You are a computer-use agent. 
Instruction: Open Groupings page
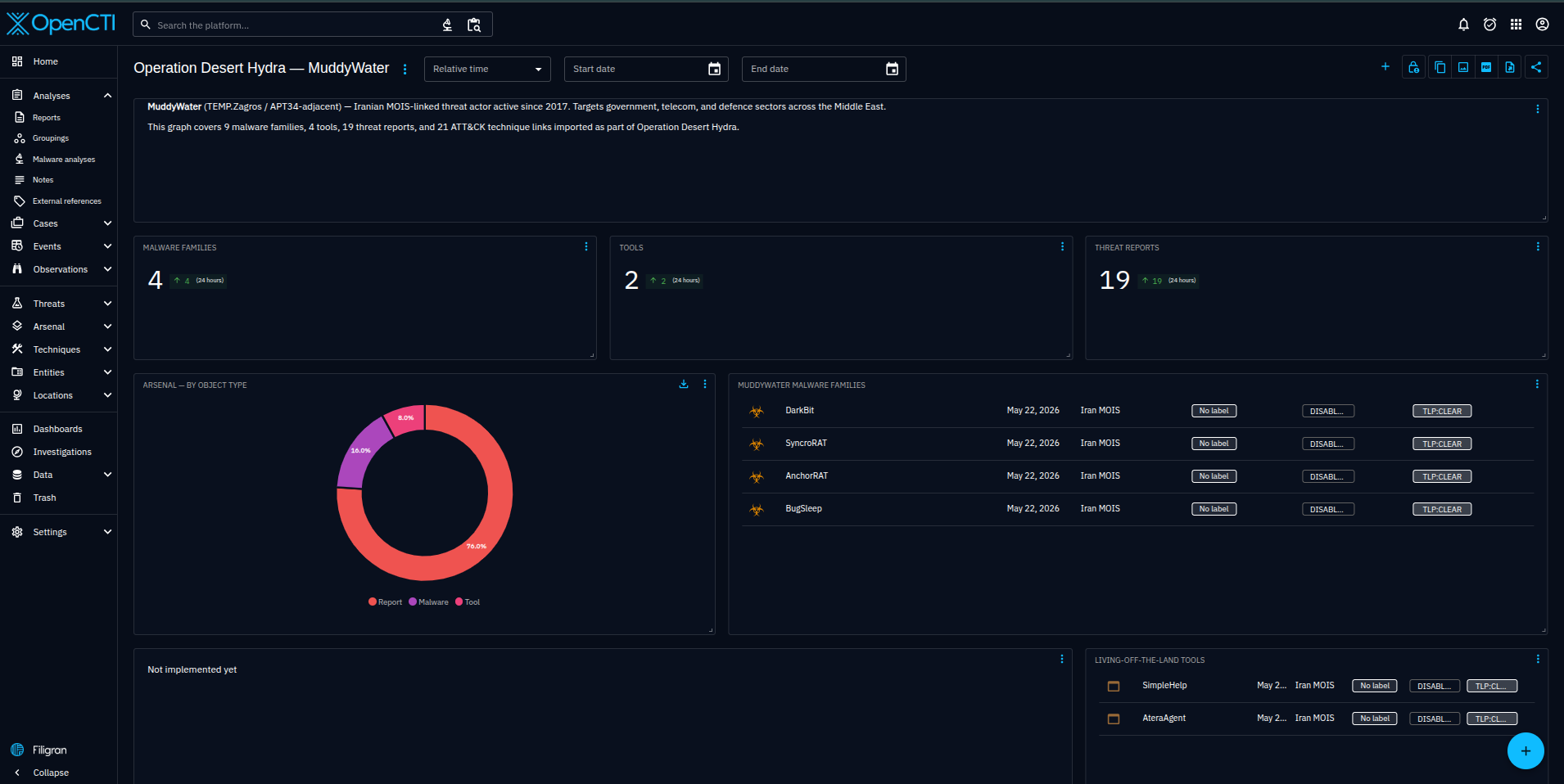coord(58,138)
